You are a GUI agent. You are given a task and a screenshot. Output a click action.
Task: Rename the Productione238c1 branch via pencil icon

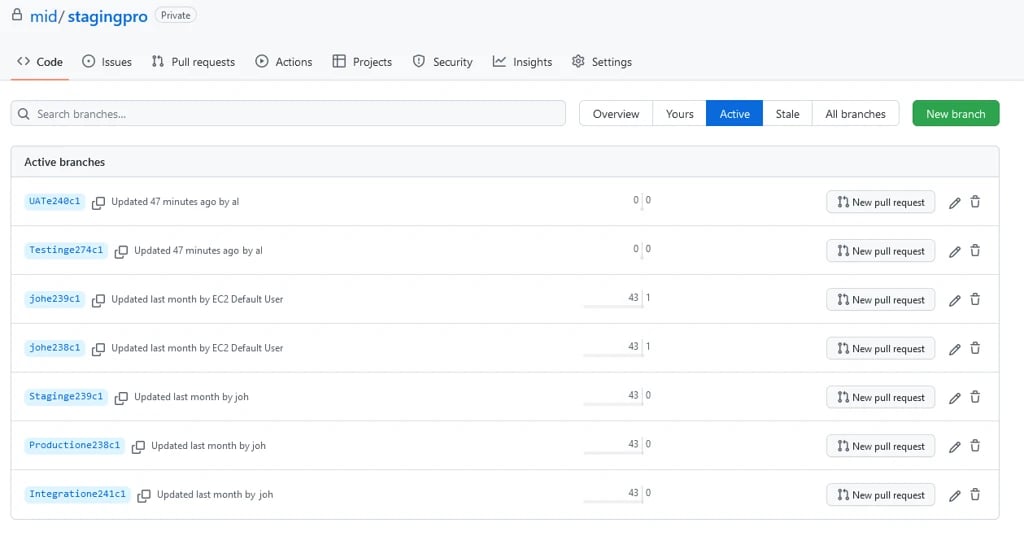954,447
